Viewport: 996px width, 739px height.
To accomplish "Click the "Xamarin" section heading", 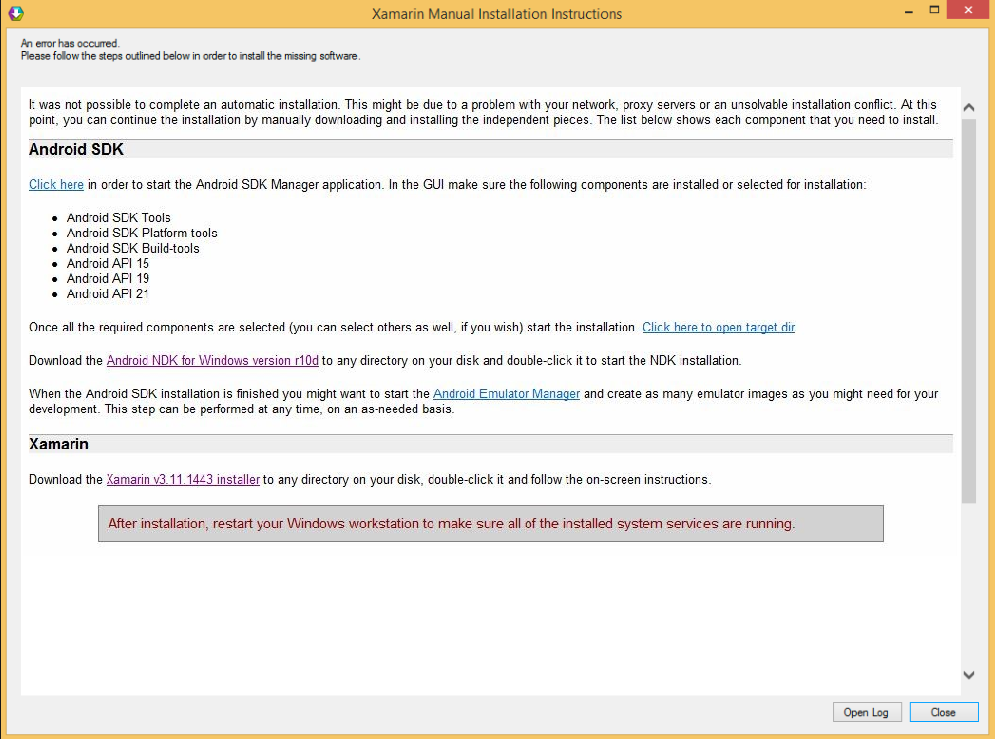I will pyautogui.click(x=59, y=444).
